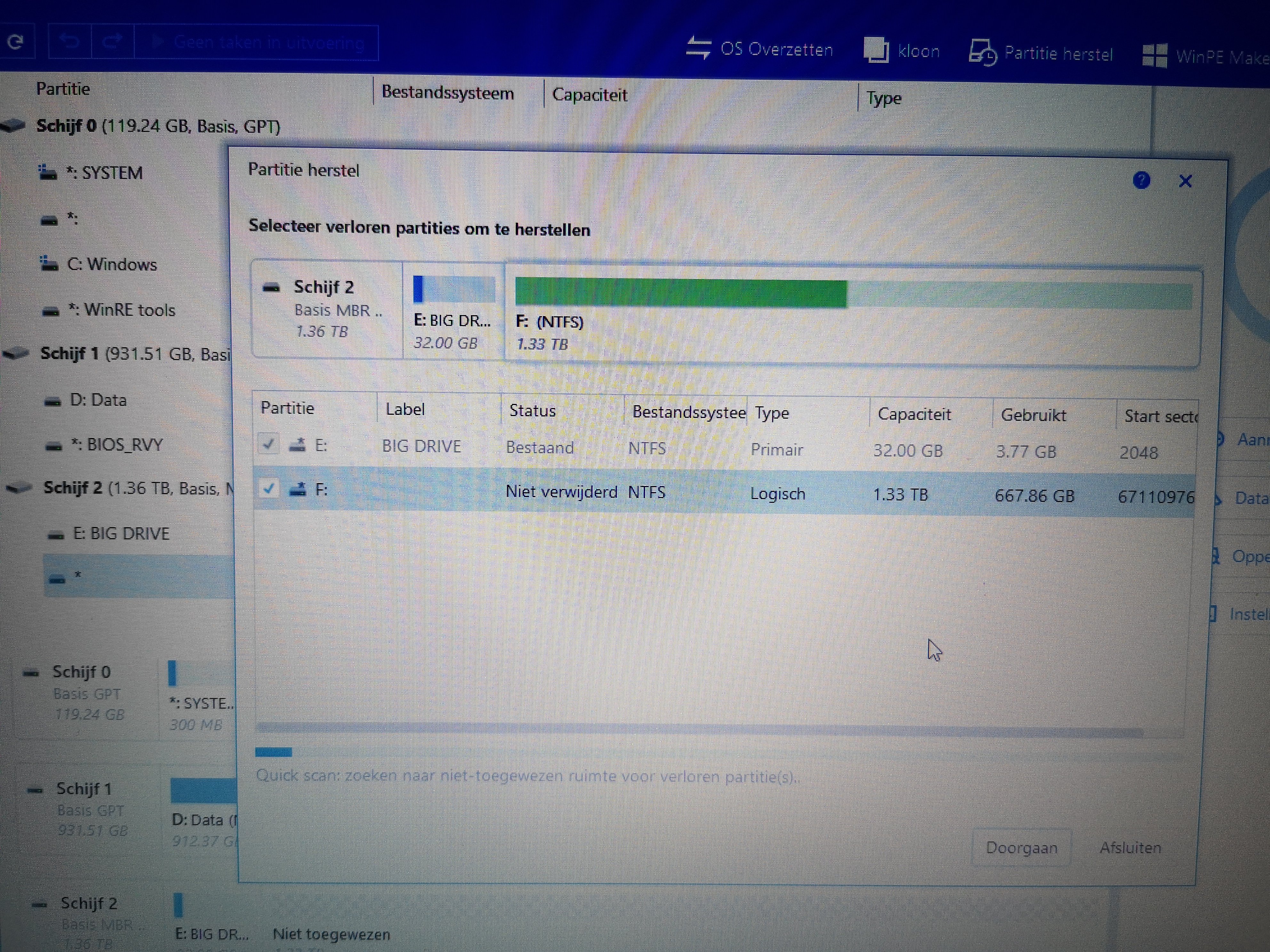Click horizontal scrollbar in dialog list
The height and width of the screenshot is (952, 1270).
(699, 730)
